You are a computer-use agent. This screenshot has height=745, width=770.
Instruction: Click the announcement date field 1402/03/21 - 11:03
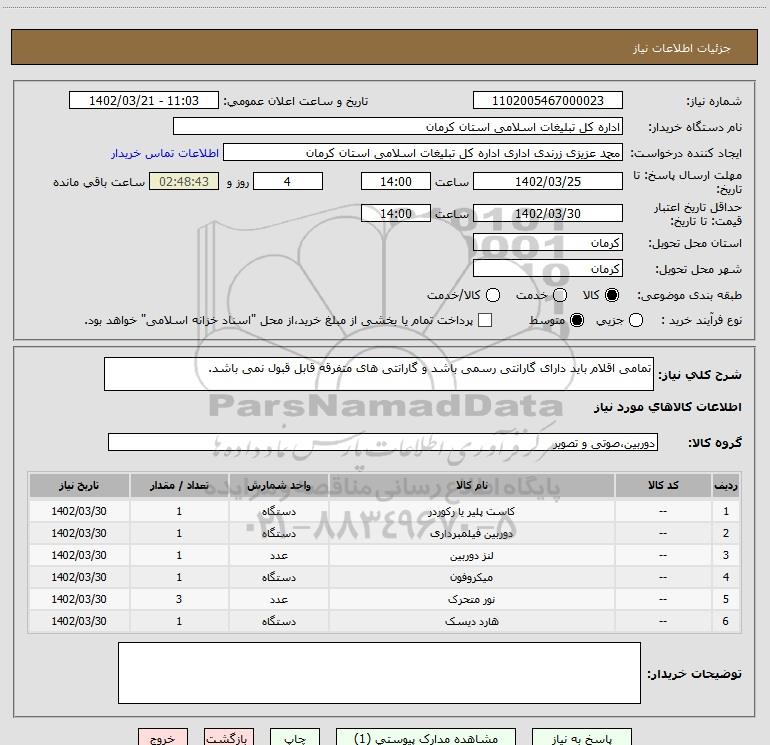(143, 100)
